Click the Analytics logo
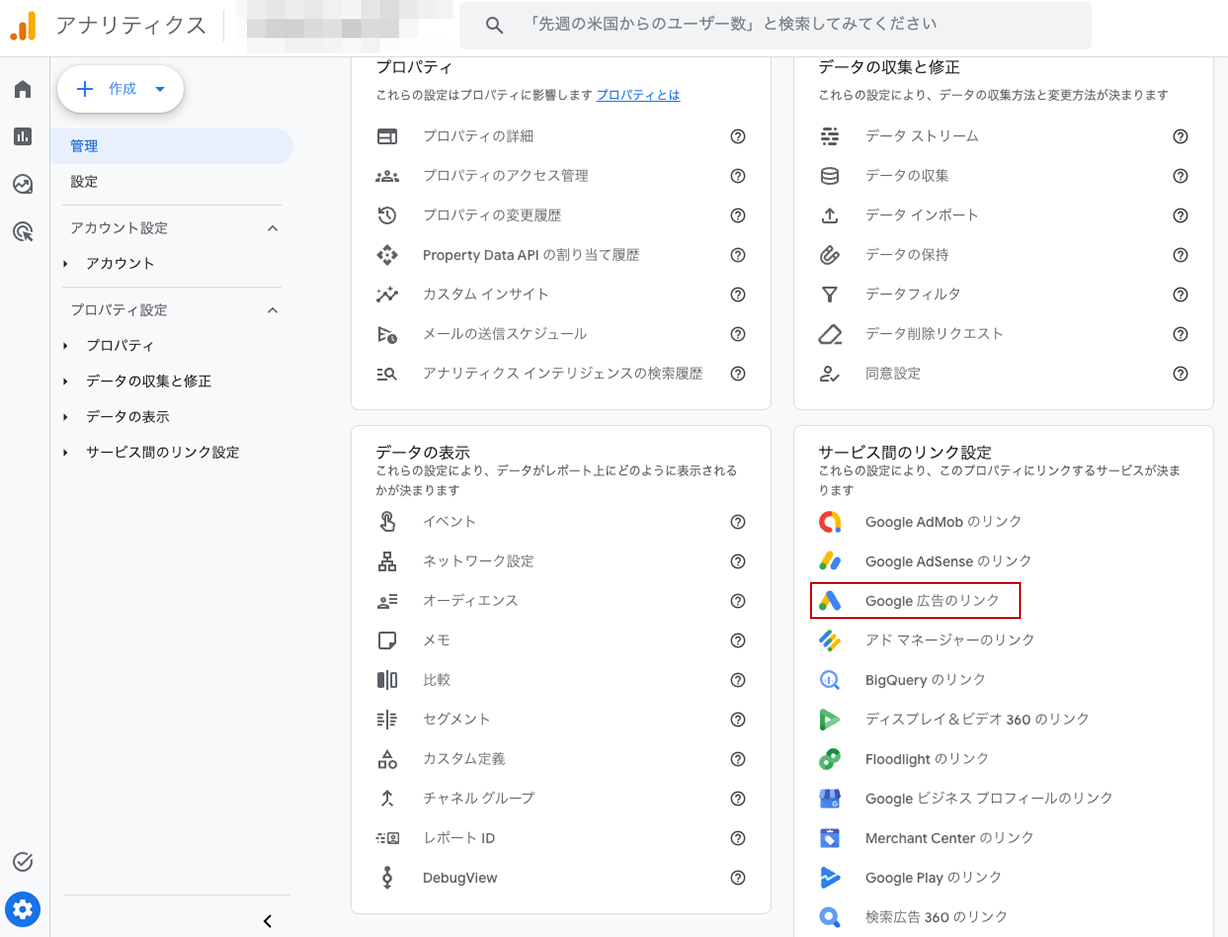The width and height of the screenshot is (1228, 937). point(23,26)
